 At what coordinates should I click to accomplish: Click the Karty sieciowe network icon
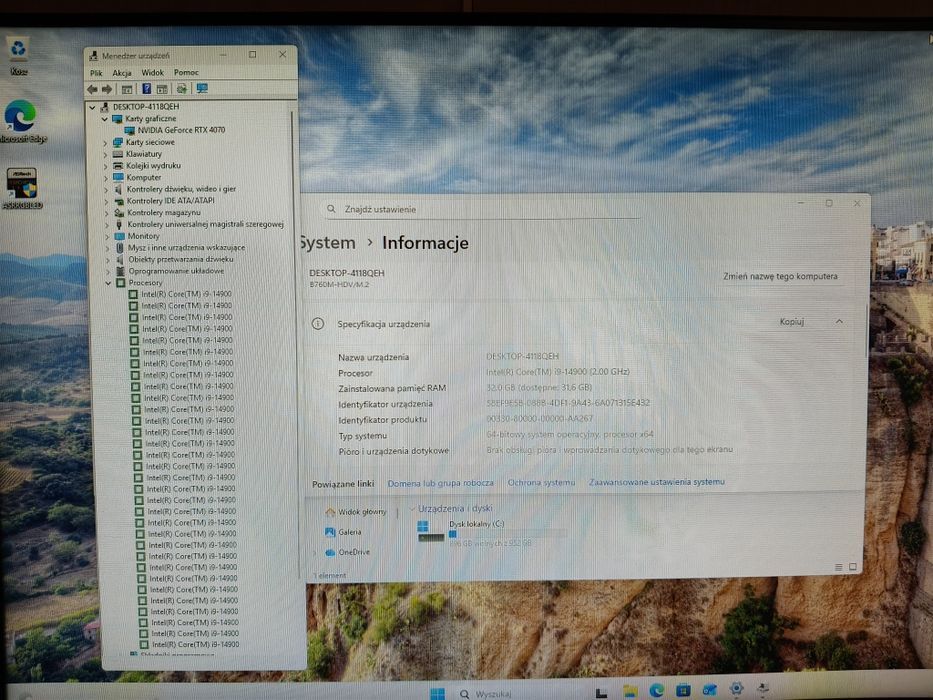(x=118, y=142)
